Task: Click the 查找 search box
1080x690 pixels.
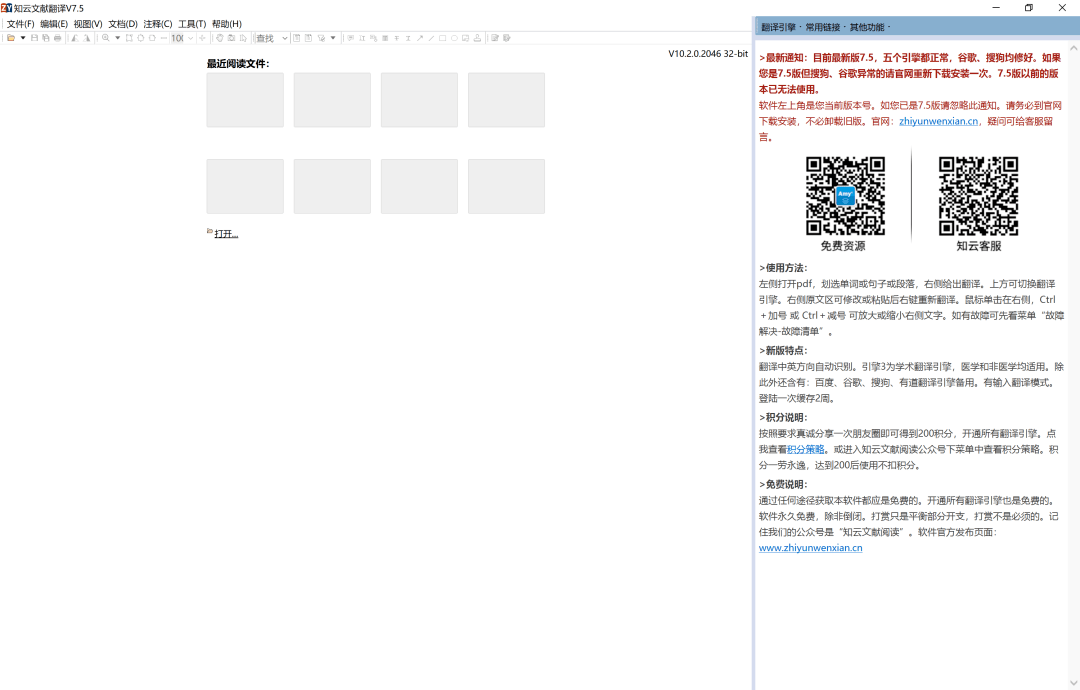Action: [x=267, y=38]
